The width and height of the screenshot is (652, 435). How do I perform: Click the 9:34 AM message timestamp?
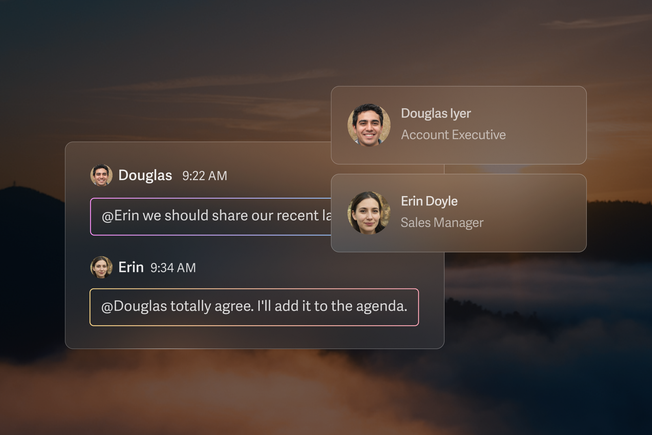173,268
